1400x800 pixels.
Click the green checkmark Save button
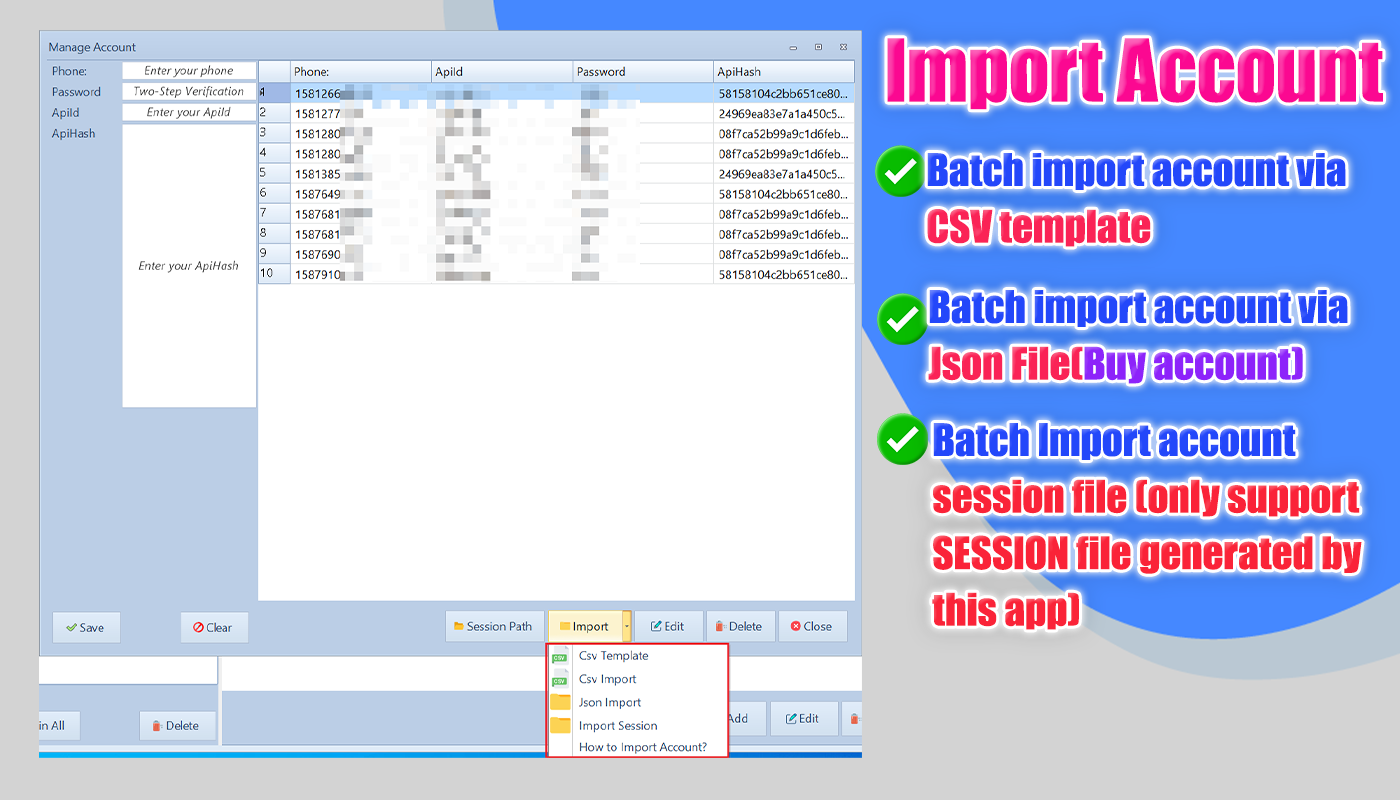(x=86, y=628)
